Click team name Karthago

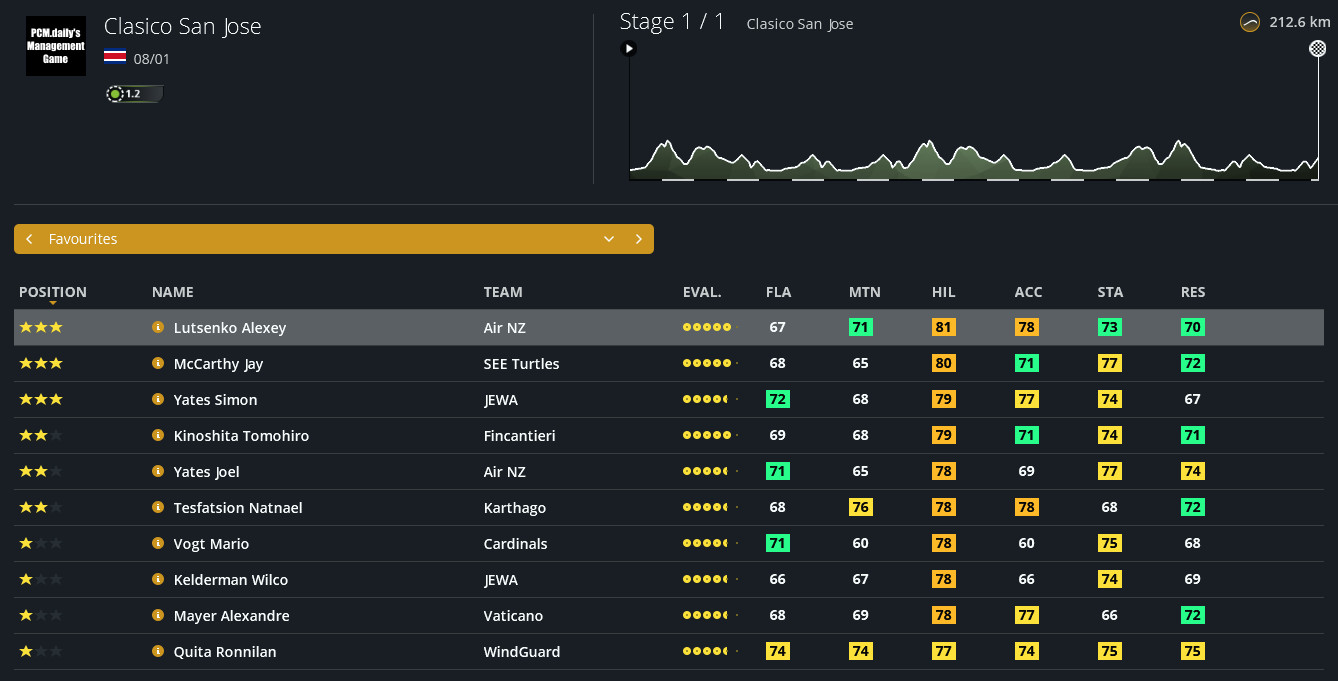click(x=515, y=508)
